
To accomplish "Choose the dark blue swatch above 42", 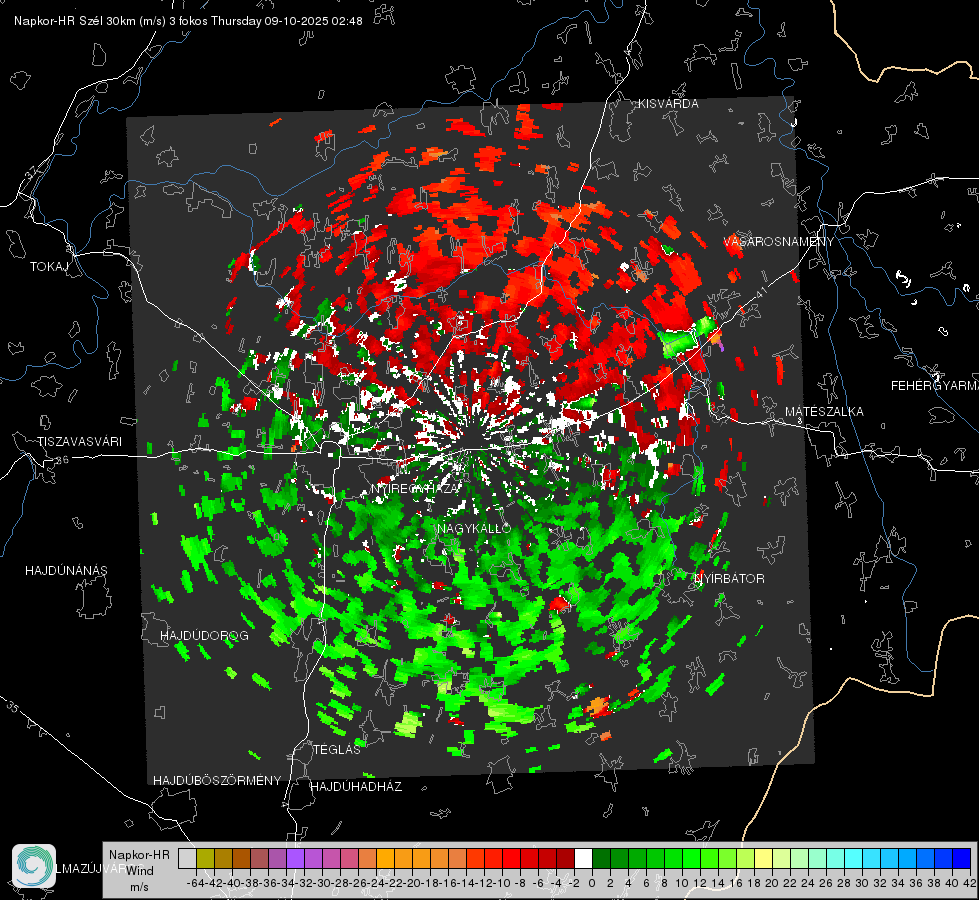I will [x=962, y=859].
